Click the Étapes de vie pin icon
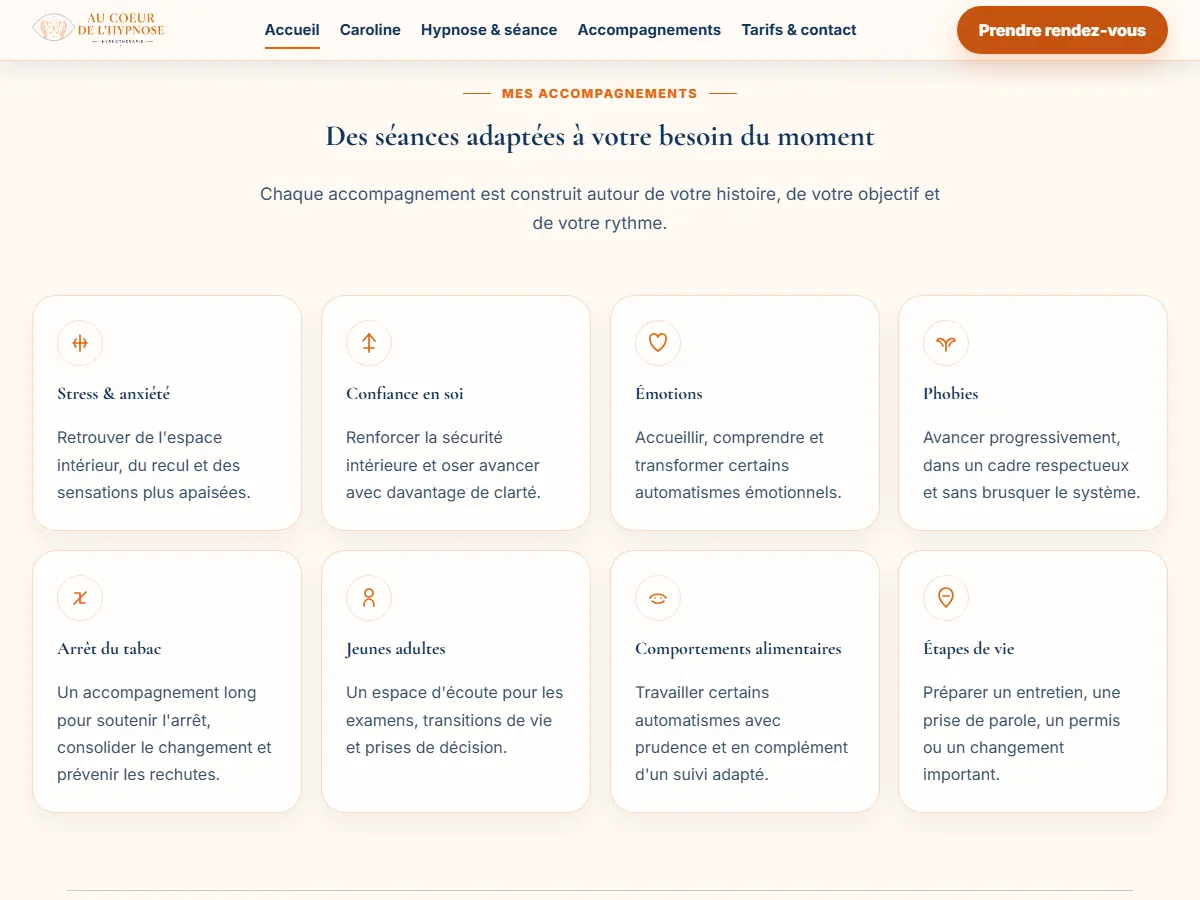The width and height of the screenshot is (1200, 900). pos(946,598)
